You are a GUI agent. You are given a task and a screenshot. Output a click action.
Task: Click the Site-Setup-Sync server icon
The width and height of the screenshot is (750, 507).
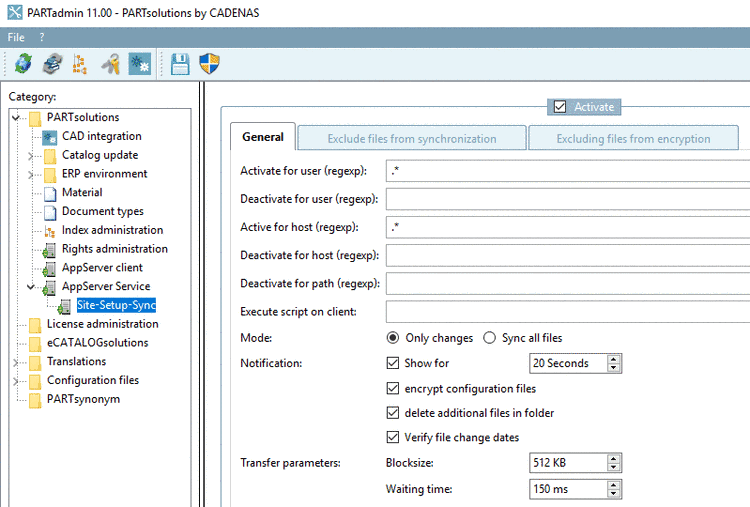[64, 306]
